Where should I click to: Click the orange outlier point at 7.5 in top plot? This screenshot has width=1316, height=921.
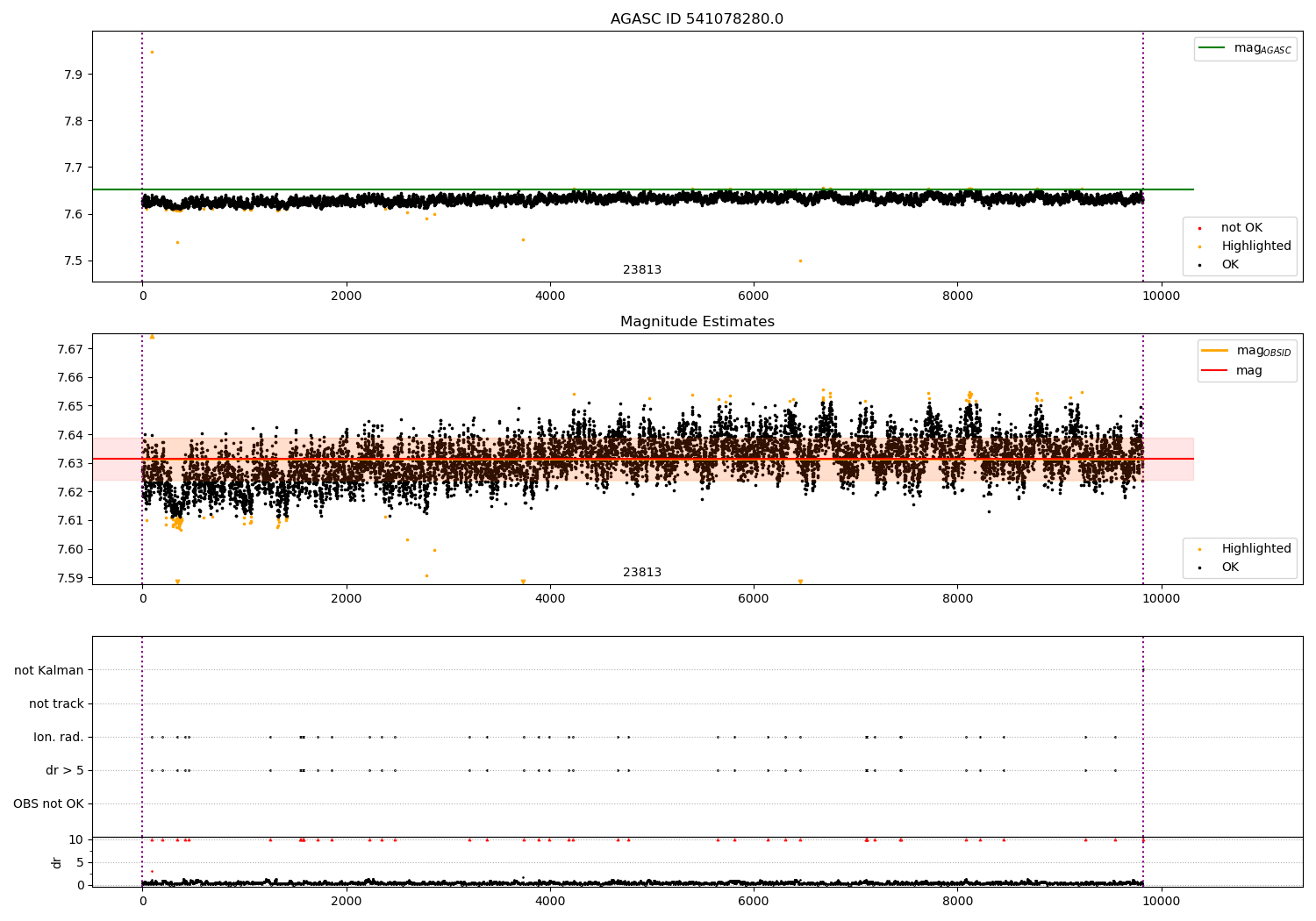tap(800, 261)
